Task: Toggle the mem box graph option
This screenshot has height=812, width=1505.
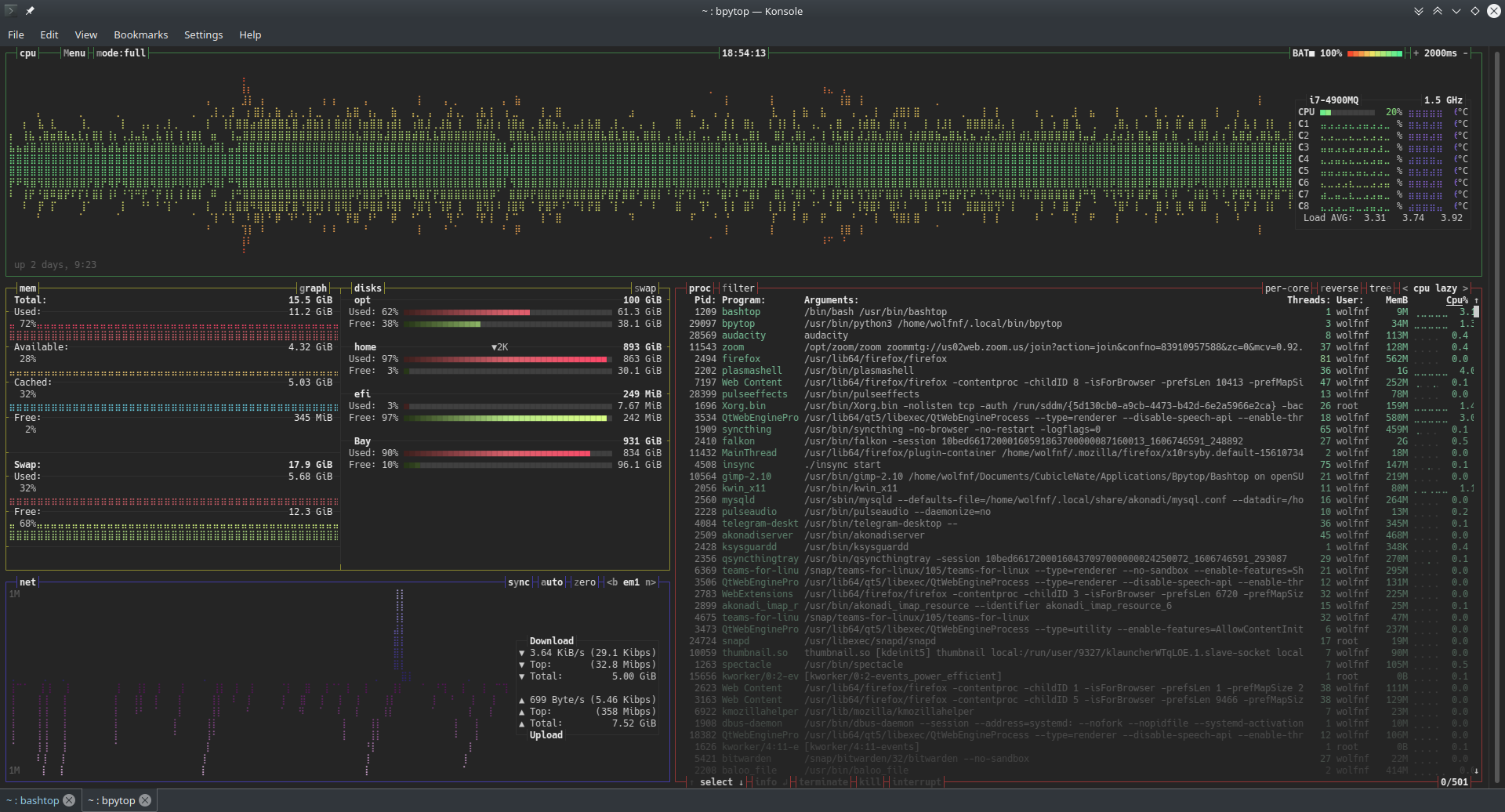Action: click(x=313, y=288)
